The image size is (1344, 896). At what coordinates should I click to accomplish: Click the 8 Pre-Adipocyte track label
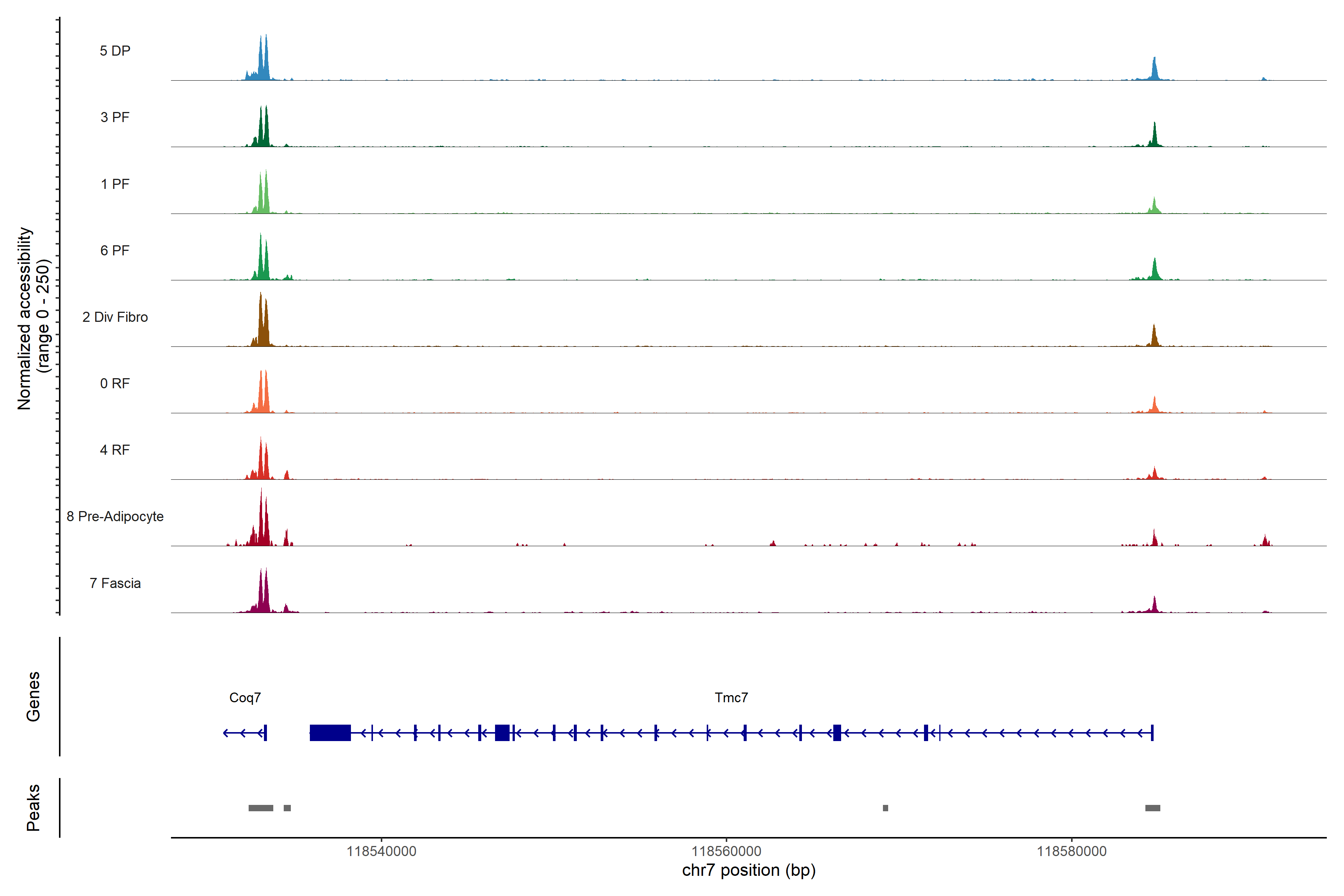pos(115,517)
